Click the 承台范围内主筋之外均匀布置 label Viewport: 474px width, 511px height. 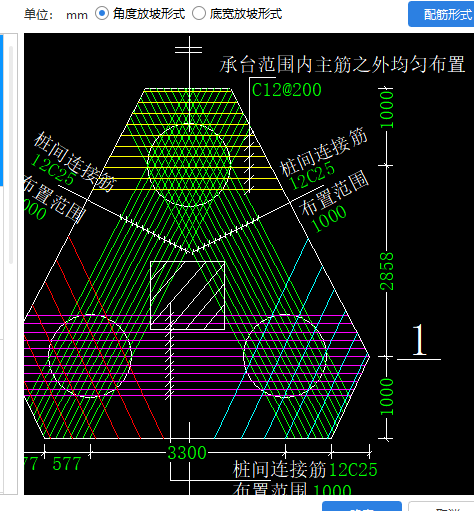[342, 64]
